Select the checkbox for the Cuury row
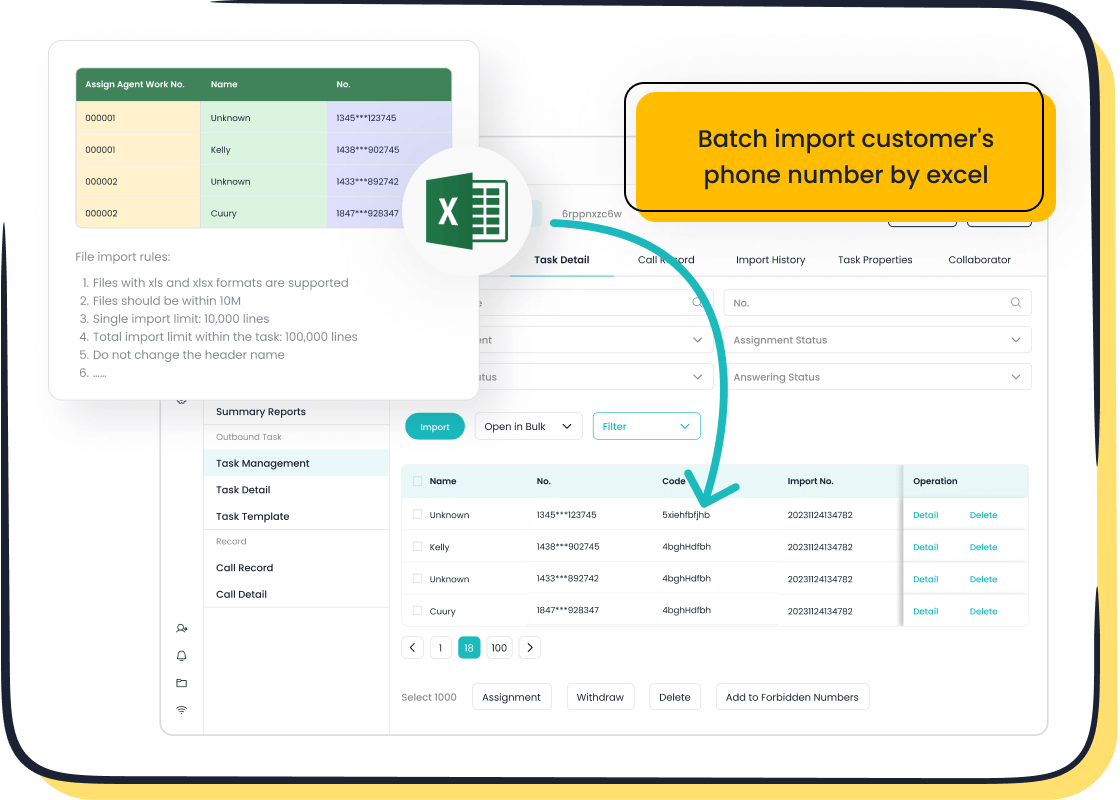This screenshot has height=800, width=1120. click(417, 611)
